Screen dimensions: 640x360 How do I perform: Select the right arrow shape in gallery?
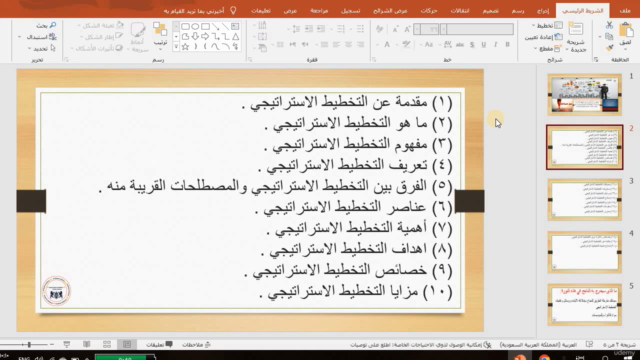coord(205,37)
